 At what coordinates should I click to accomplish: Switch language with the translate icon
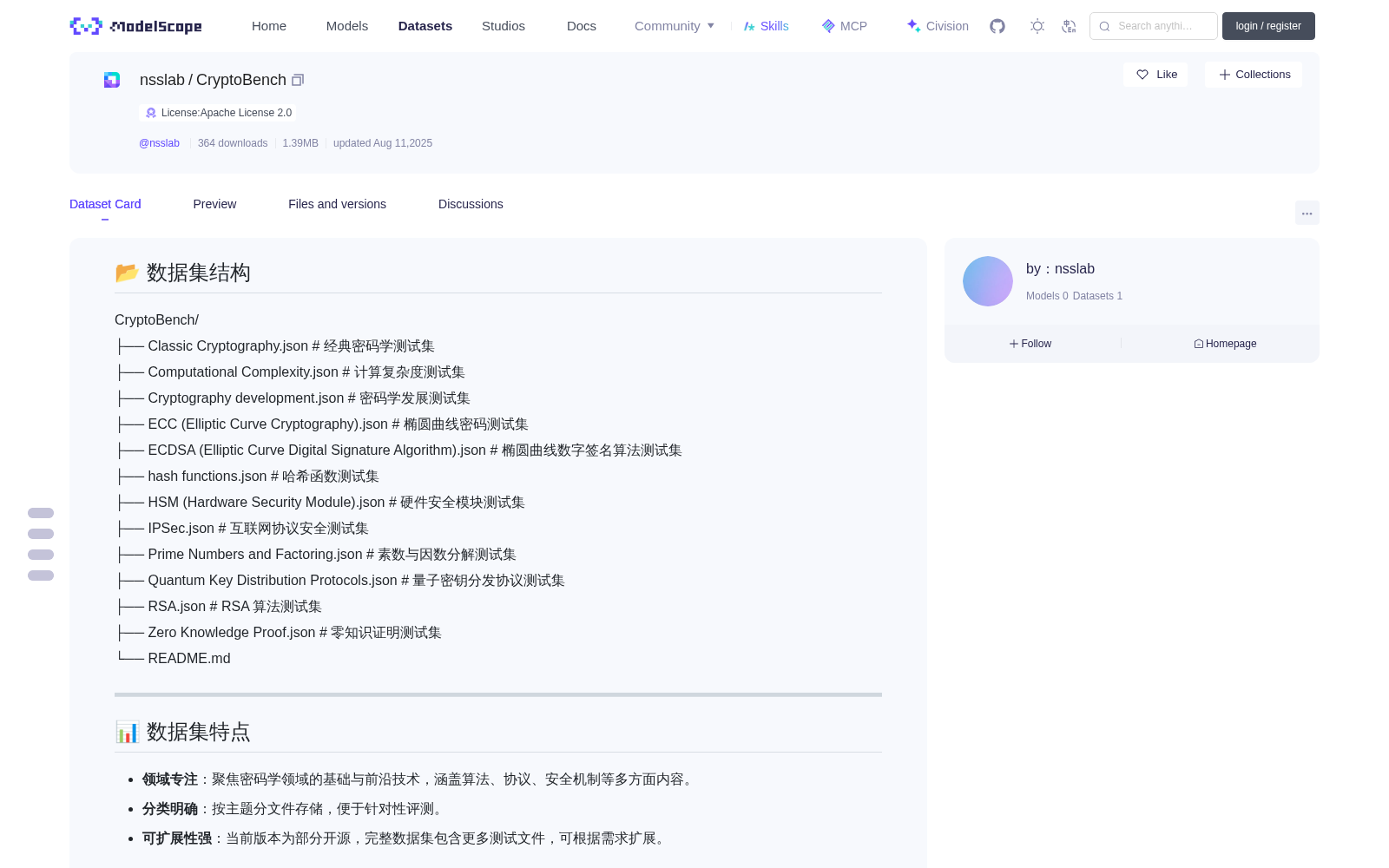(x=1069, y=26)
